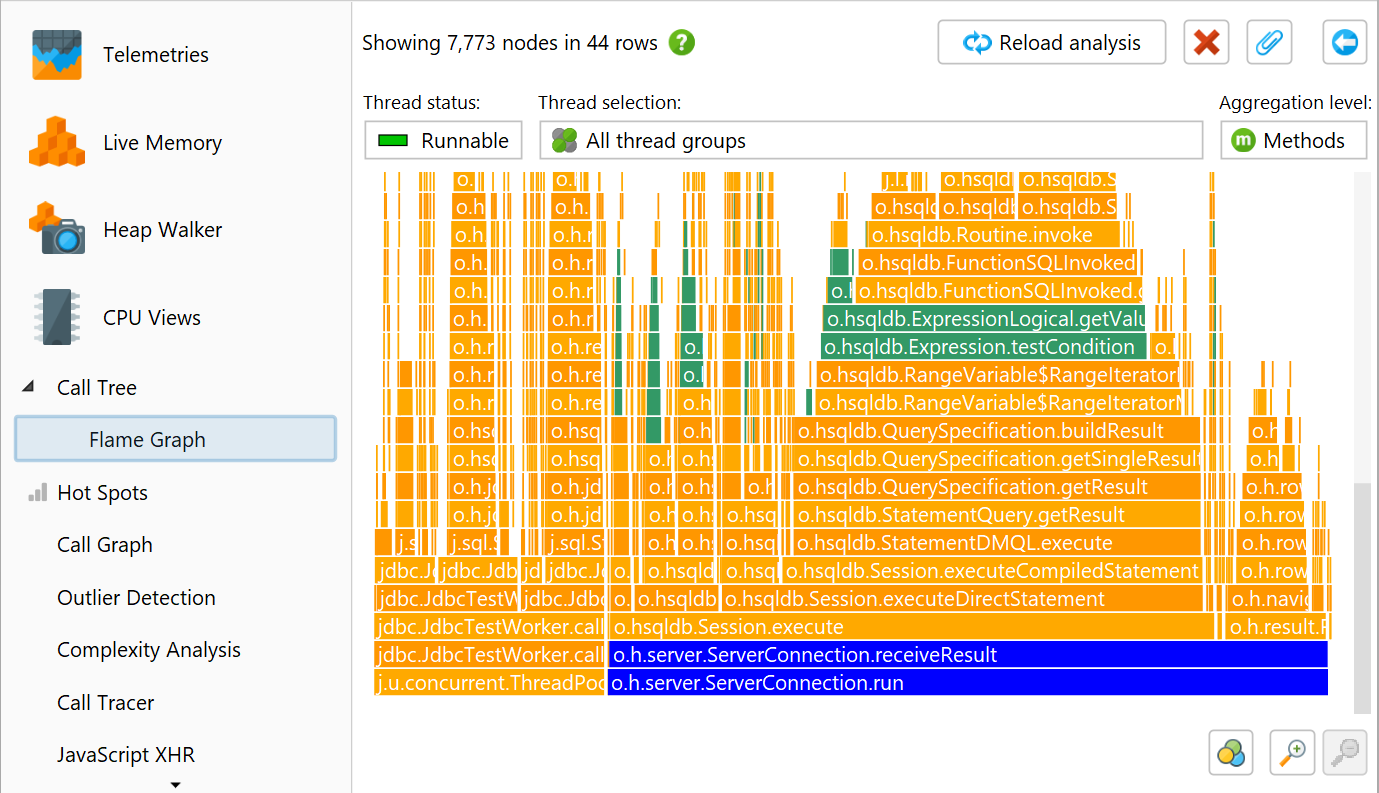Screen dimensions: 1379x793
Task: Open the Complexity Analysis view
Action: (149, 650)
